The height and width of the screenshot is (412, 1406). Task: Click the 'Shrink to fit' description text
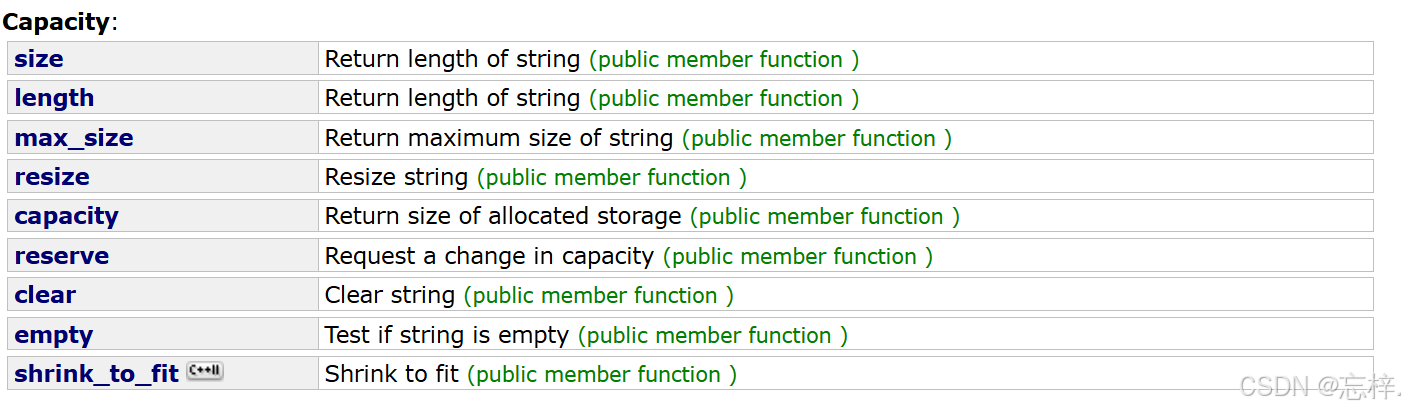(392, 374)
